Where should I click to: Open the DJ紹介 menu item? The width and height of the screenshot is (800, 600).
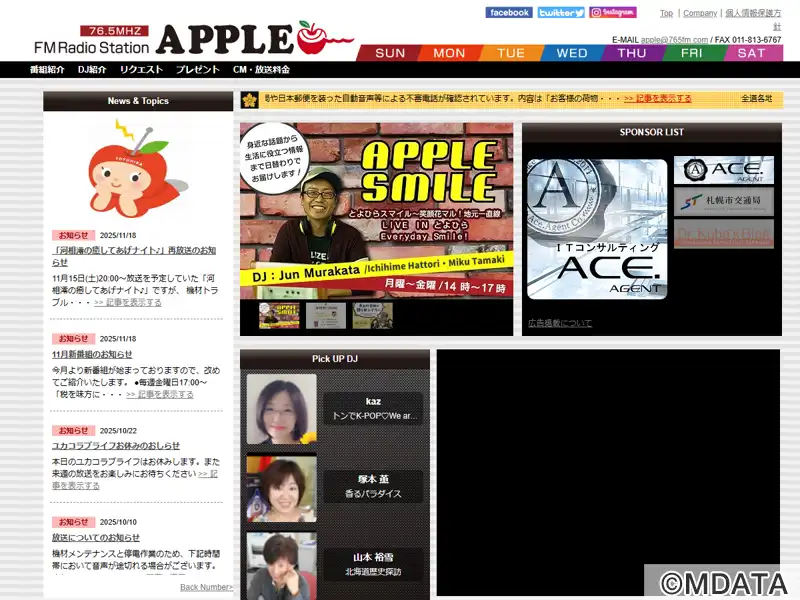(92, 69)
